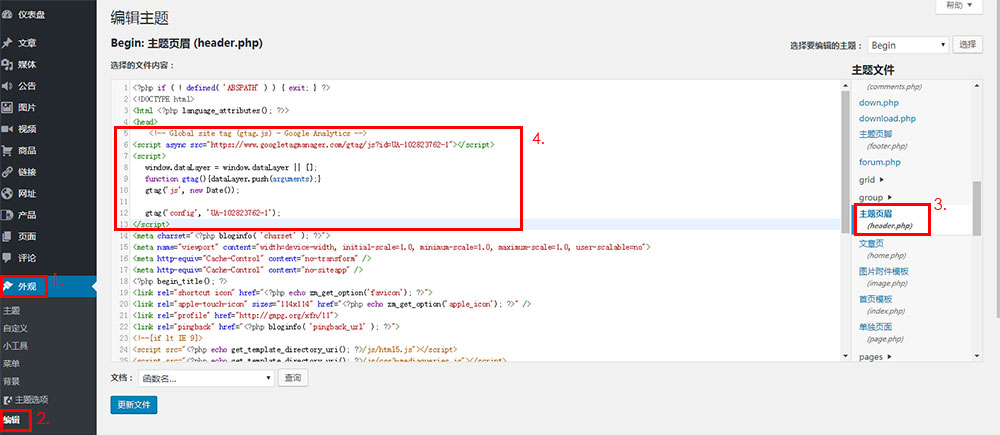Screen dimensions: 1000x435
Task: Click the googletagmanager script src line
Action: pos(313,145)
